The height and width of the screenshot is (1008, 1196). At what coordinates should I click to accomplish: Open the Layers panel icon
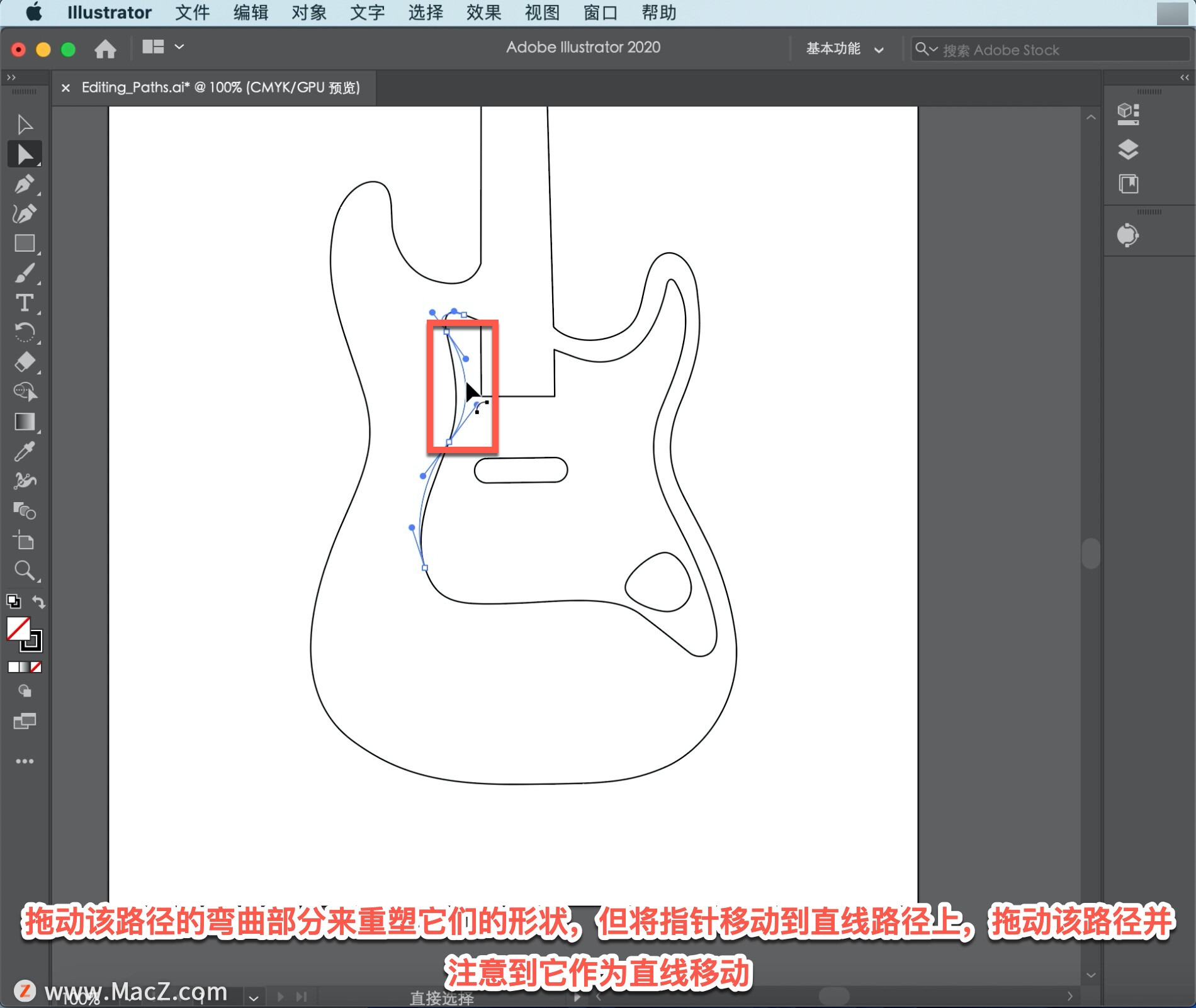coord(1128,149)
